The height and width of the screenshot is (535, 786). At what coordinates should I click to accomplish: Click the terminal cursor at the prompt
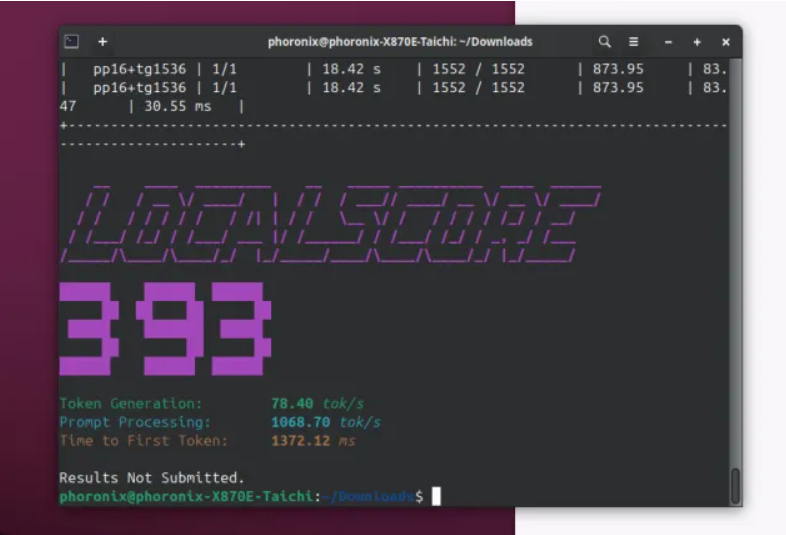[x=436, y=496]
